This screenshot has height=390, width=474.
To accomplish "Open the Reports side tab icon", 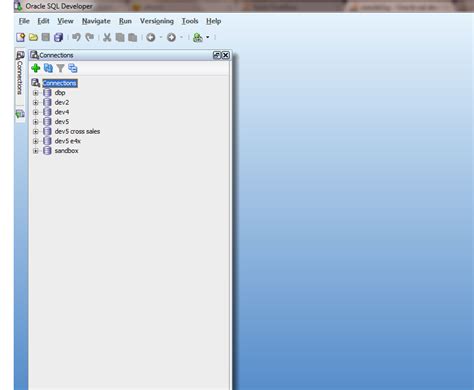I will 20,114.
